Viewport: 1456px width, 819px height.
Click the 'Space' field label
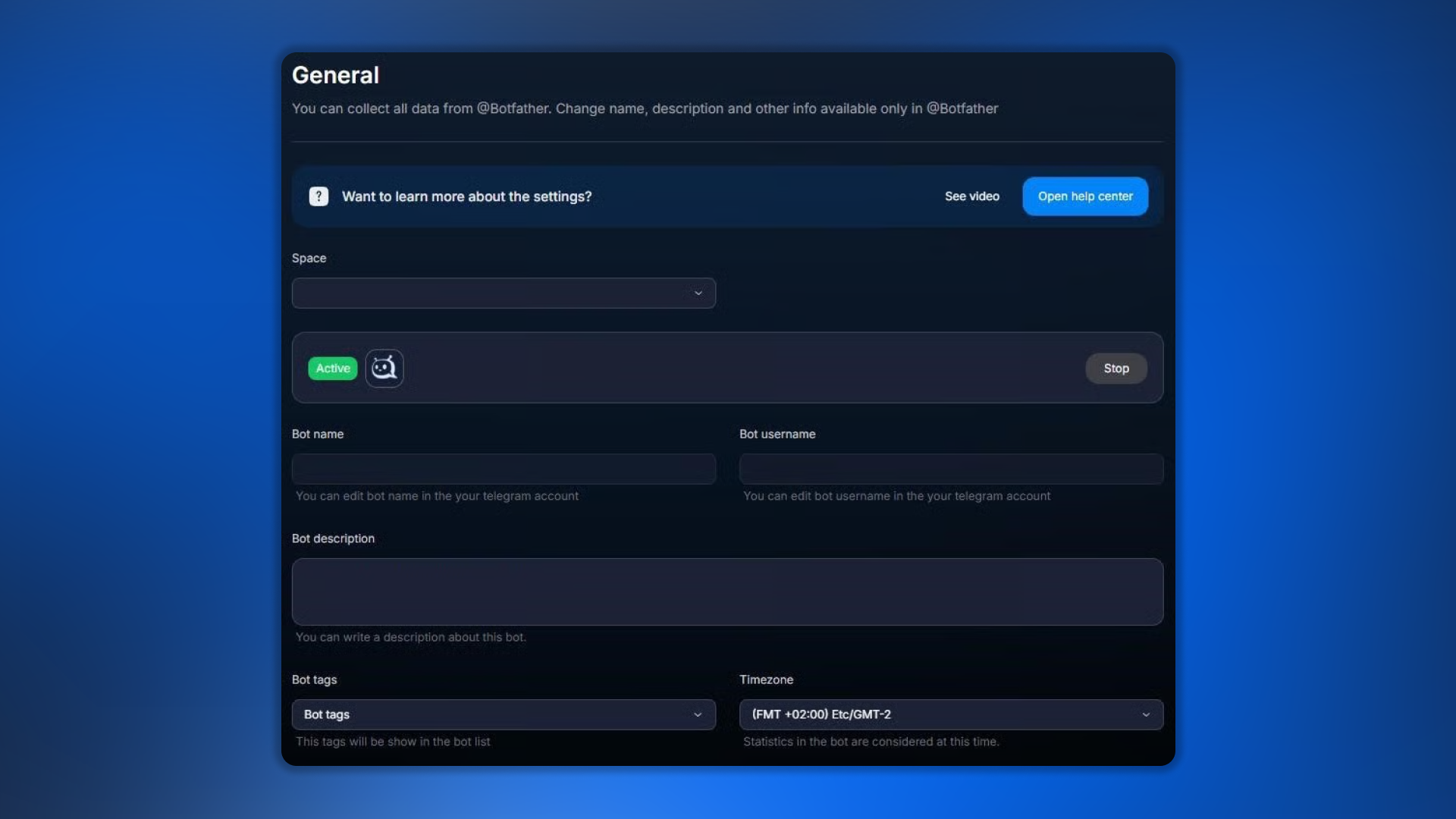[x=309, y=259]
